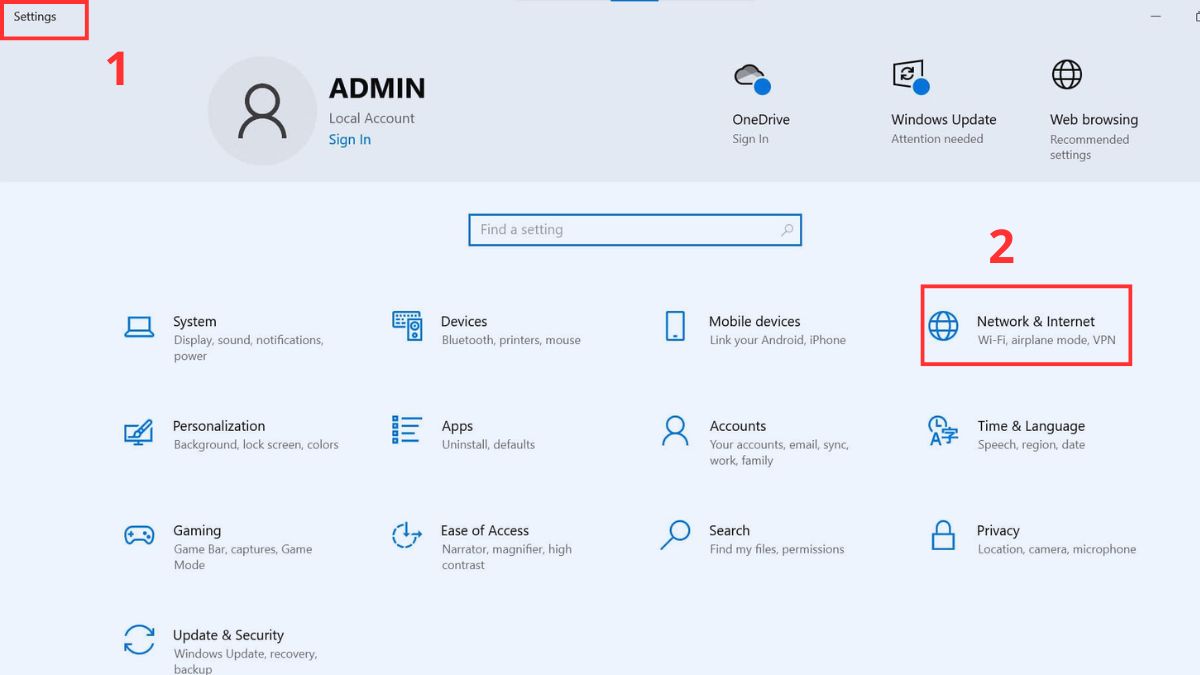Screen dimensions: 1200x675
Task: Open the System settings monitor icon
Action: (x=139, y=326)
